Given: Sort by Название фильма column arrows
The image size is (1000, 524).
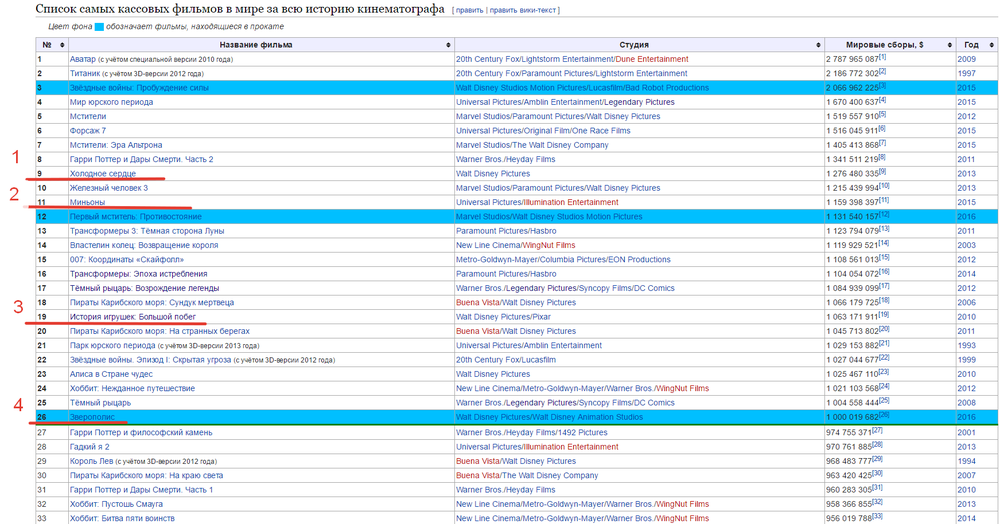Looking at the screenshot, I should pos(448,45).
